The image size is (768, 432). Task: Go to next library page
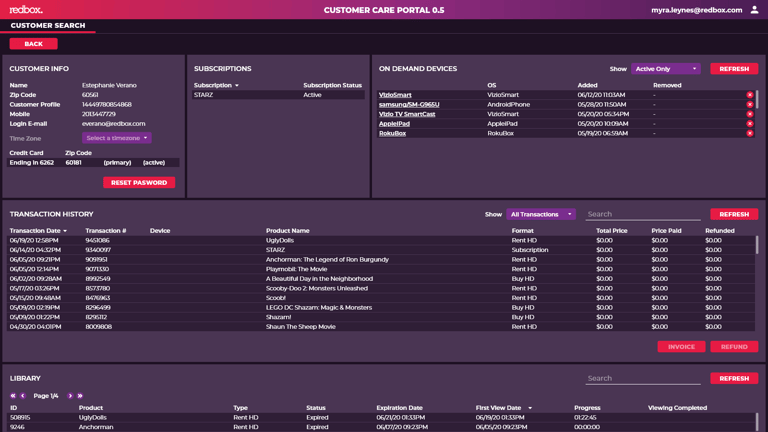click(x=70, y=396)
